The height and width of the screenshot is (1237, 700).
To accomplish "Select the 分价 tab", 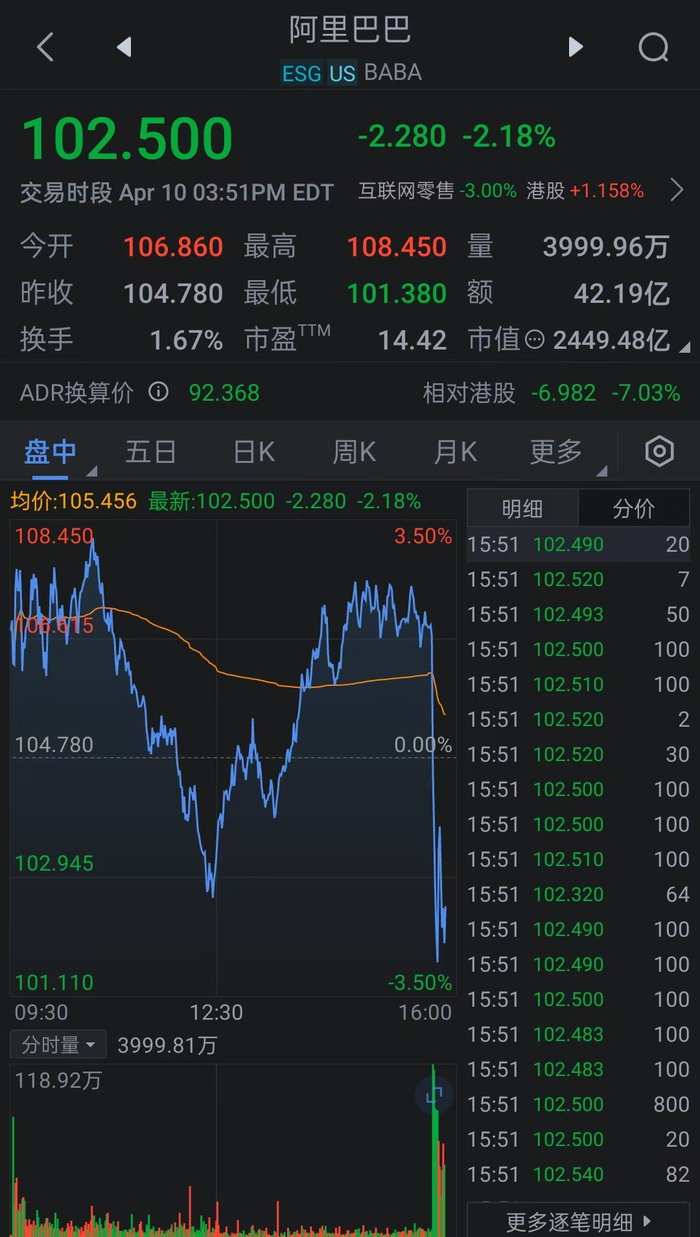I will (634, 508).
